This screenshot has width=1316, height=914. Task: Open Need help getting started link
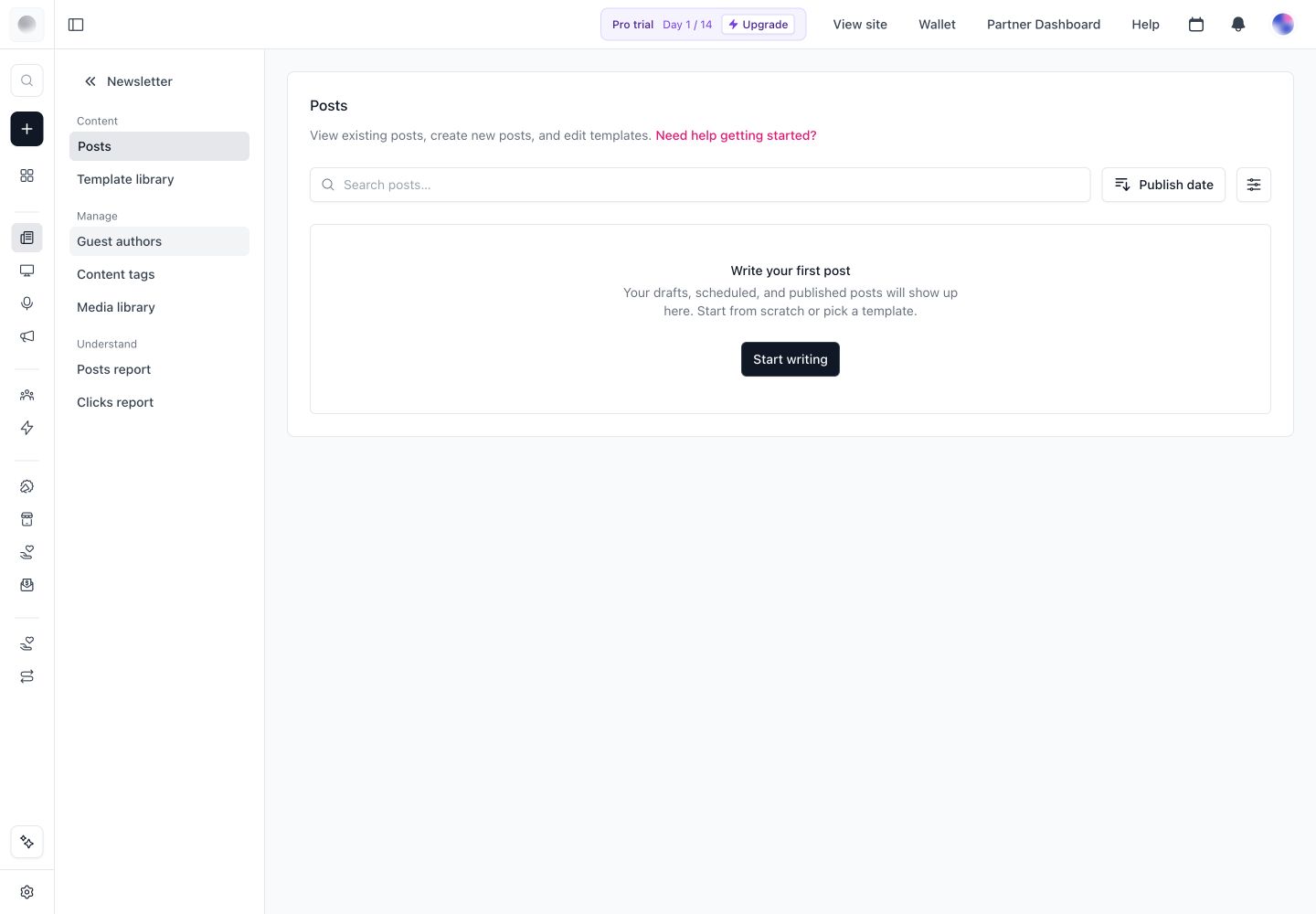click(x=736, y=135)
